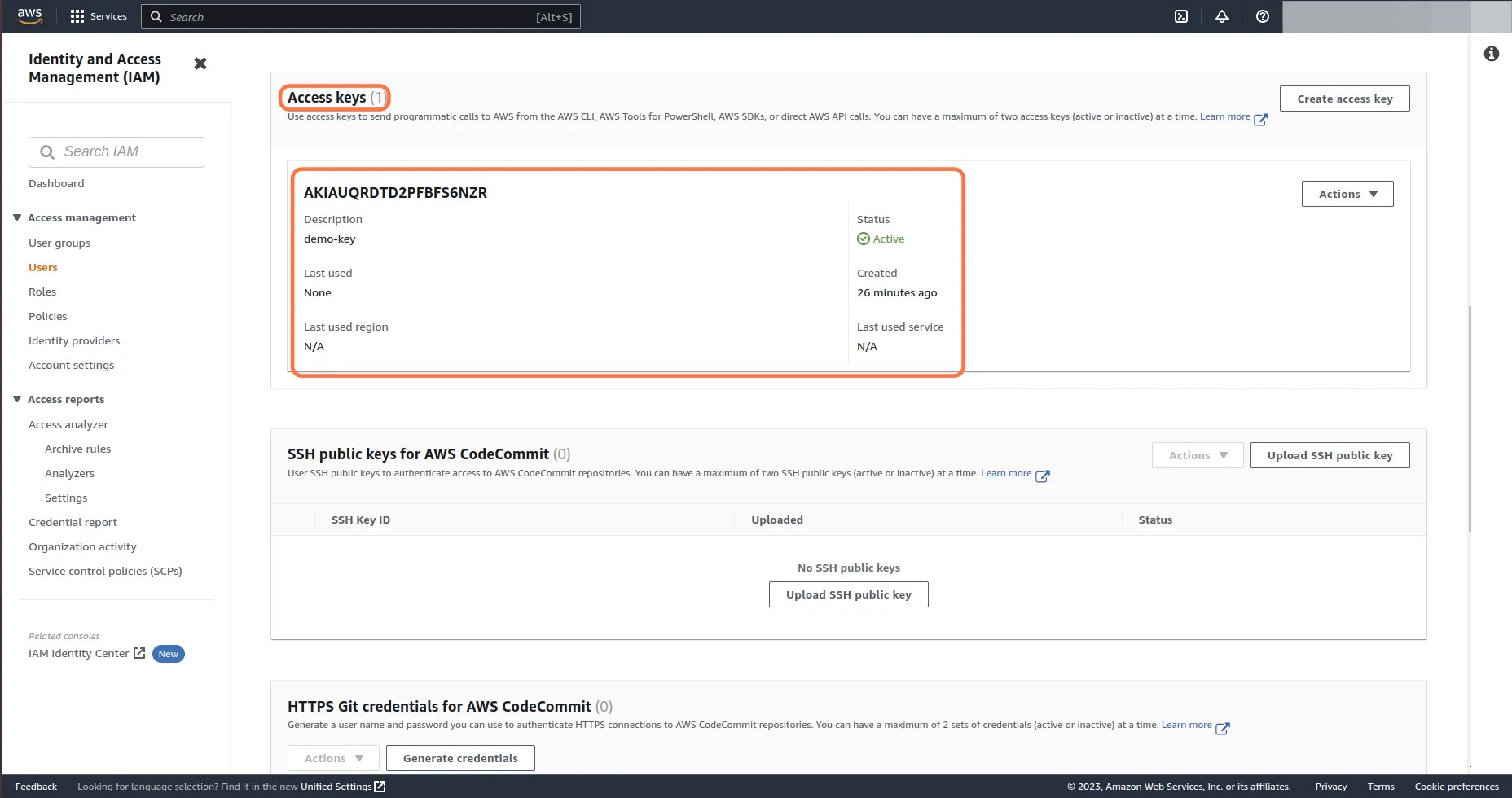Click the Create access key button
The height and width of the screenshot is (798, 1512).
1344,98
